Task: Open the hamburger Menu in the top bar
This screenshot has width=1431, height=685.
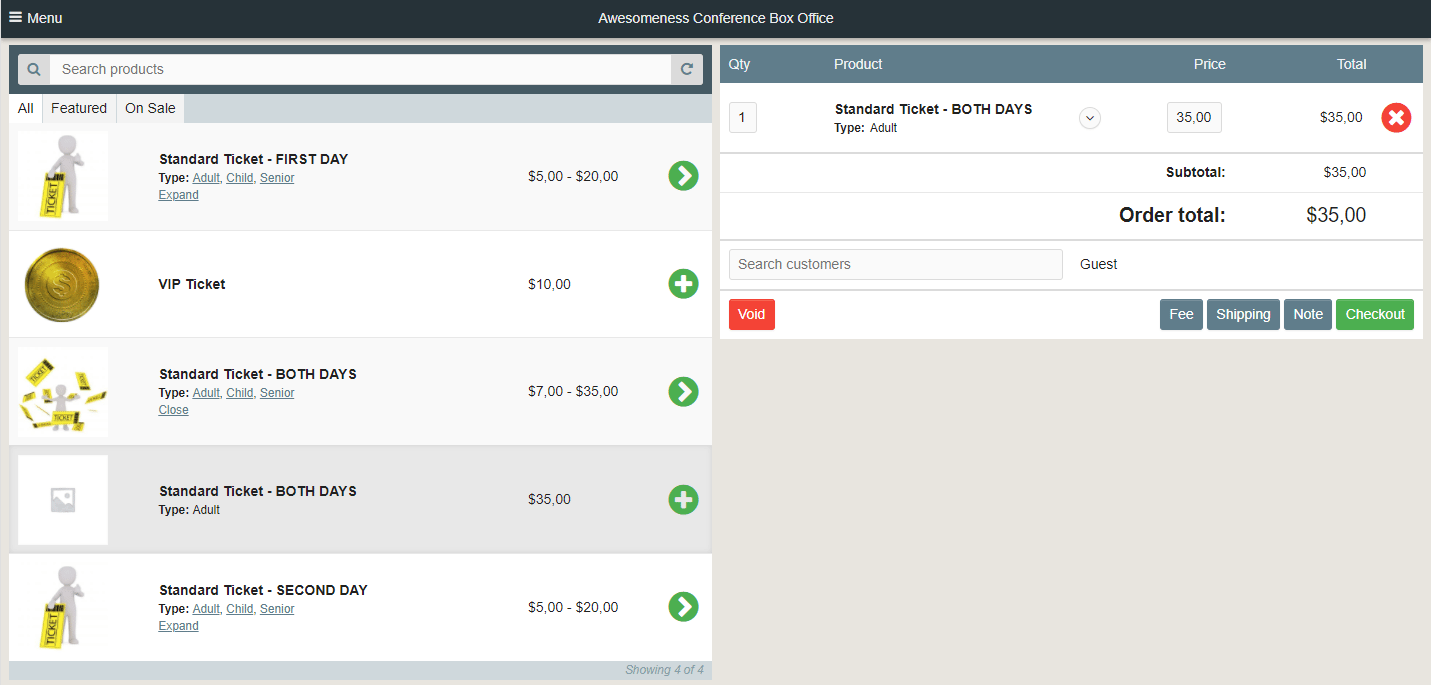Action: point(35,17)
